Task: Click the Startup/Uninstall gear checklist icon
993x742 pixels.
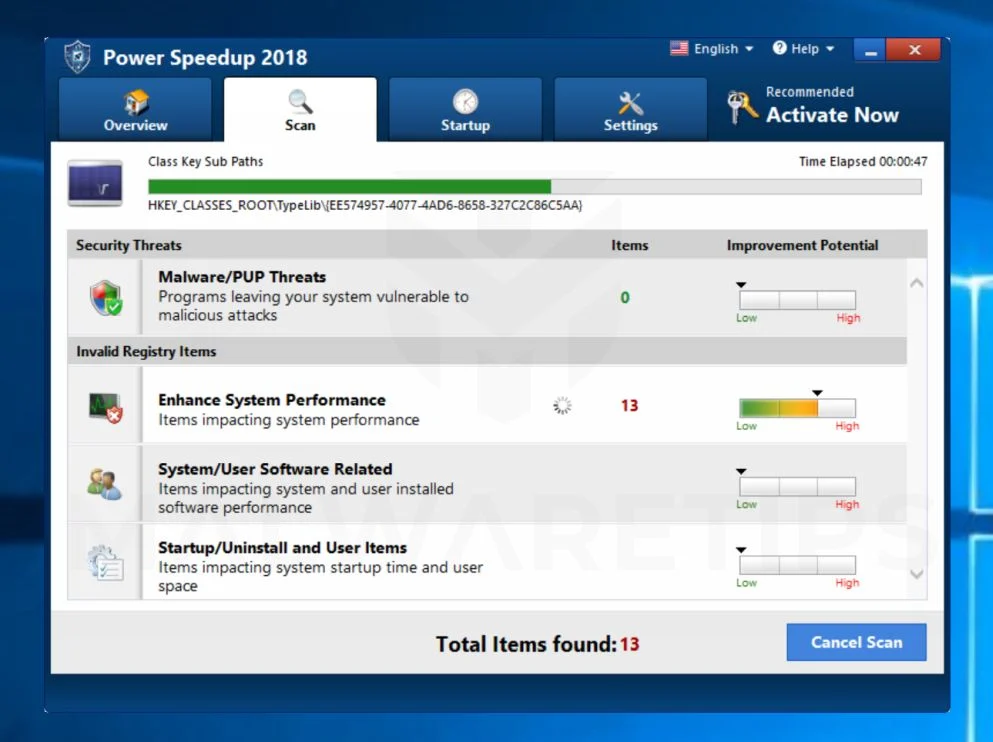Action: point(105,563)
